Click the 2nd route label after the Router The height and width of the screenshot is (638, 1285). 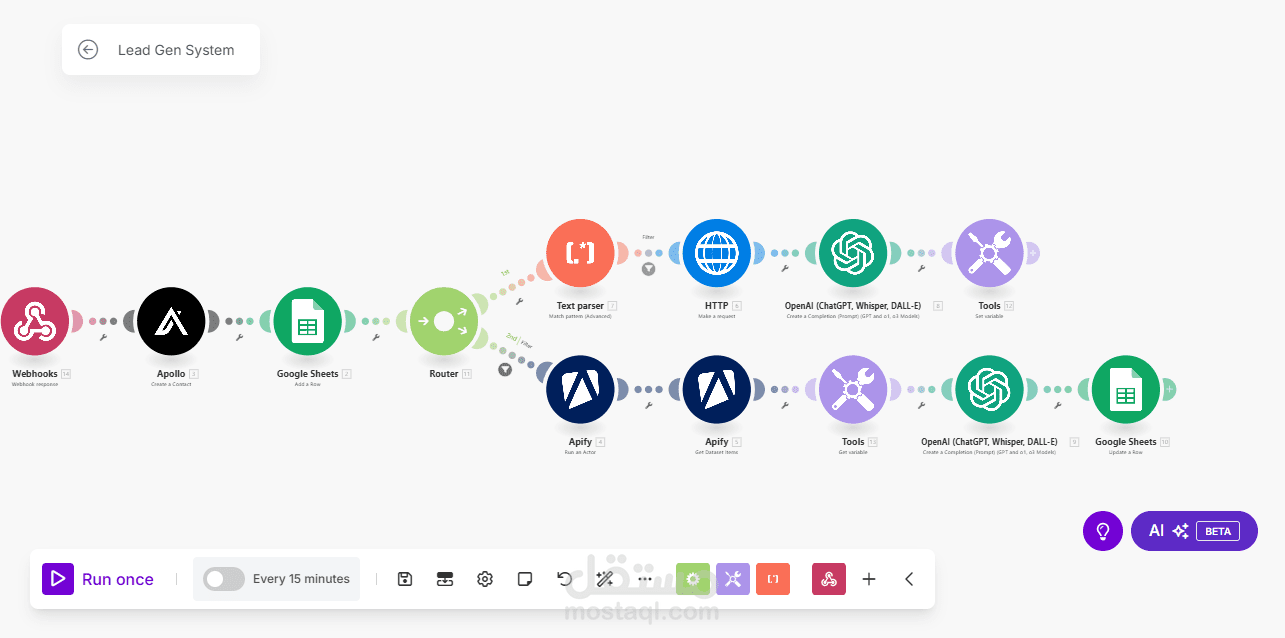tap(512, 338)
